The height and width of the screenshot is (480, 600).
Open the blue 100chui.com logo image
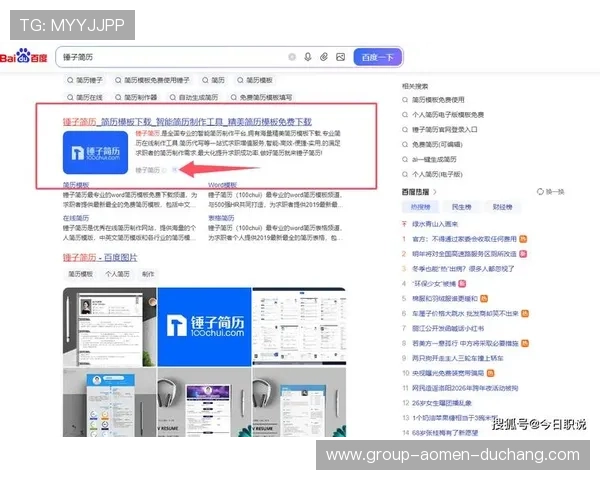coord(204,327)
